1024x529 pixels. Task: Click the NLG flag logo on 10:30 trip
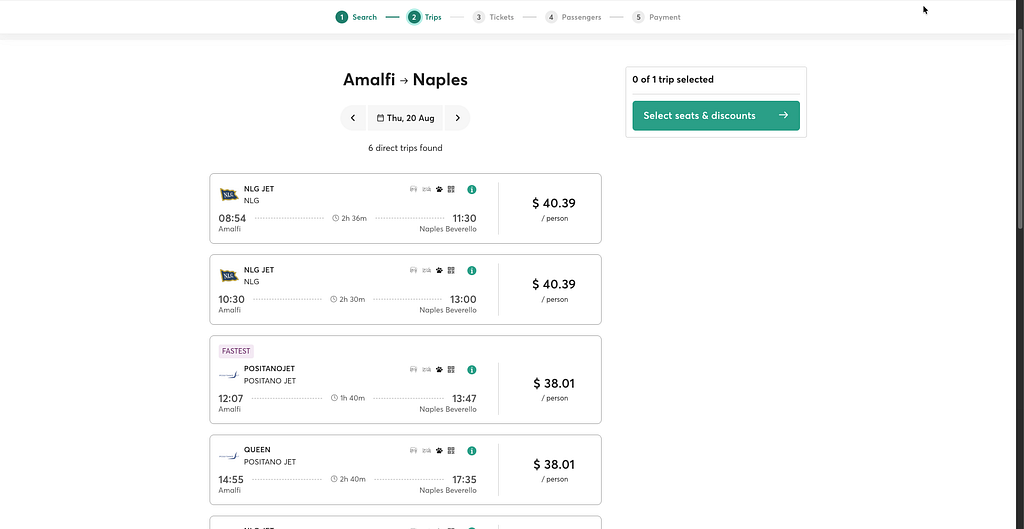229,276
